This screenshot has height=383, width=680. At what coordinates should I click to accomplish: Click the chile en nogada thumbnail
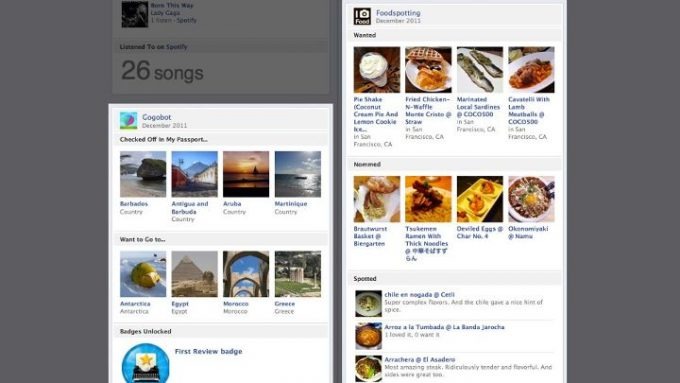[368, 304]
